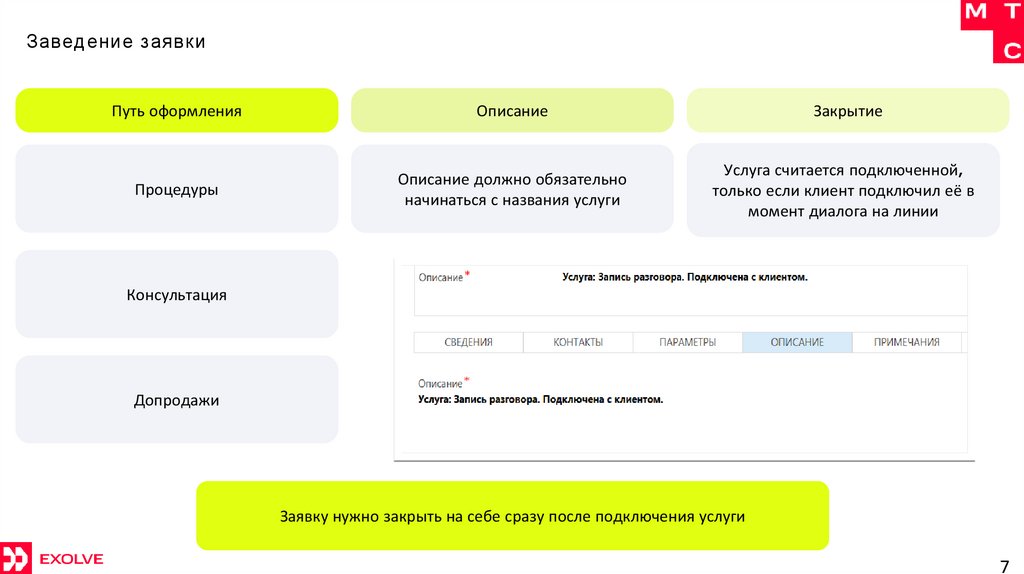Click the title Заведение заявки
The height and width of the screenshot is (574, 1024).
116,41
